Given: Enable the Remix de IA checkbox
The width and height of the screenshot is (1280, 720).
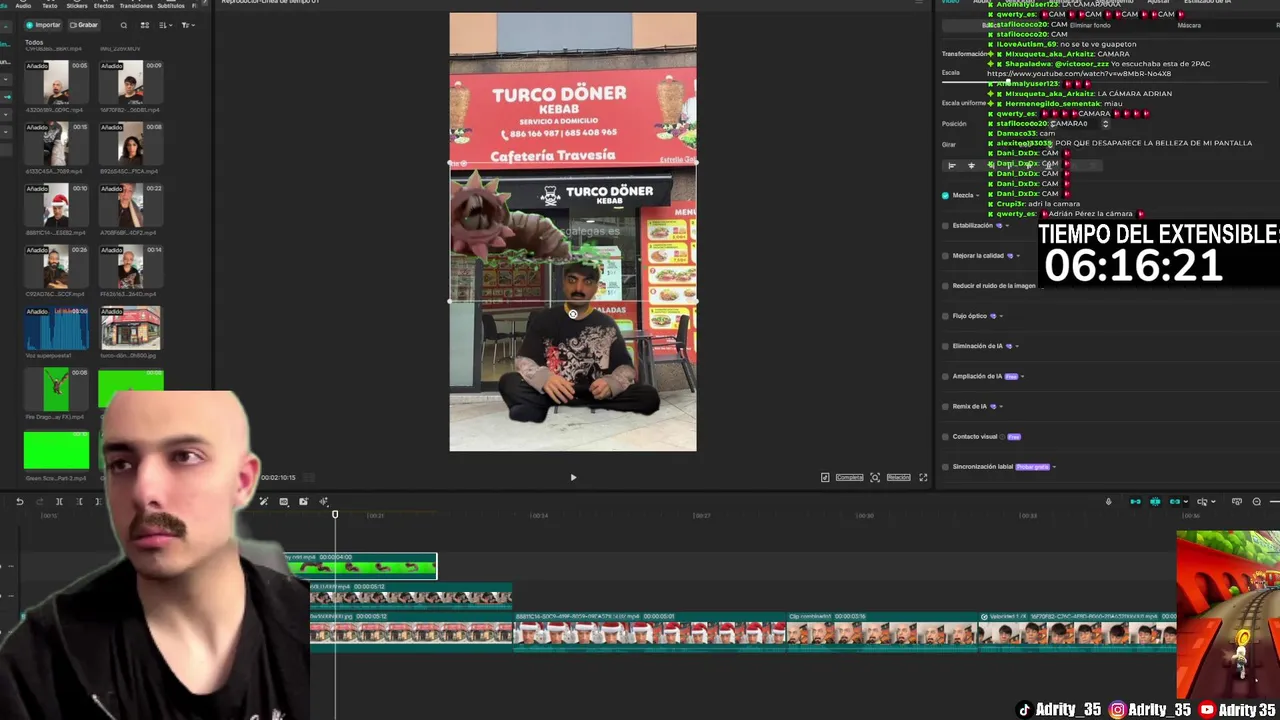Looking at the screenshot, I should [945, 407].
